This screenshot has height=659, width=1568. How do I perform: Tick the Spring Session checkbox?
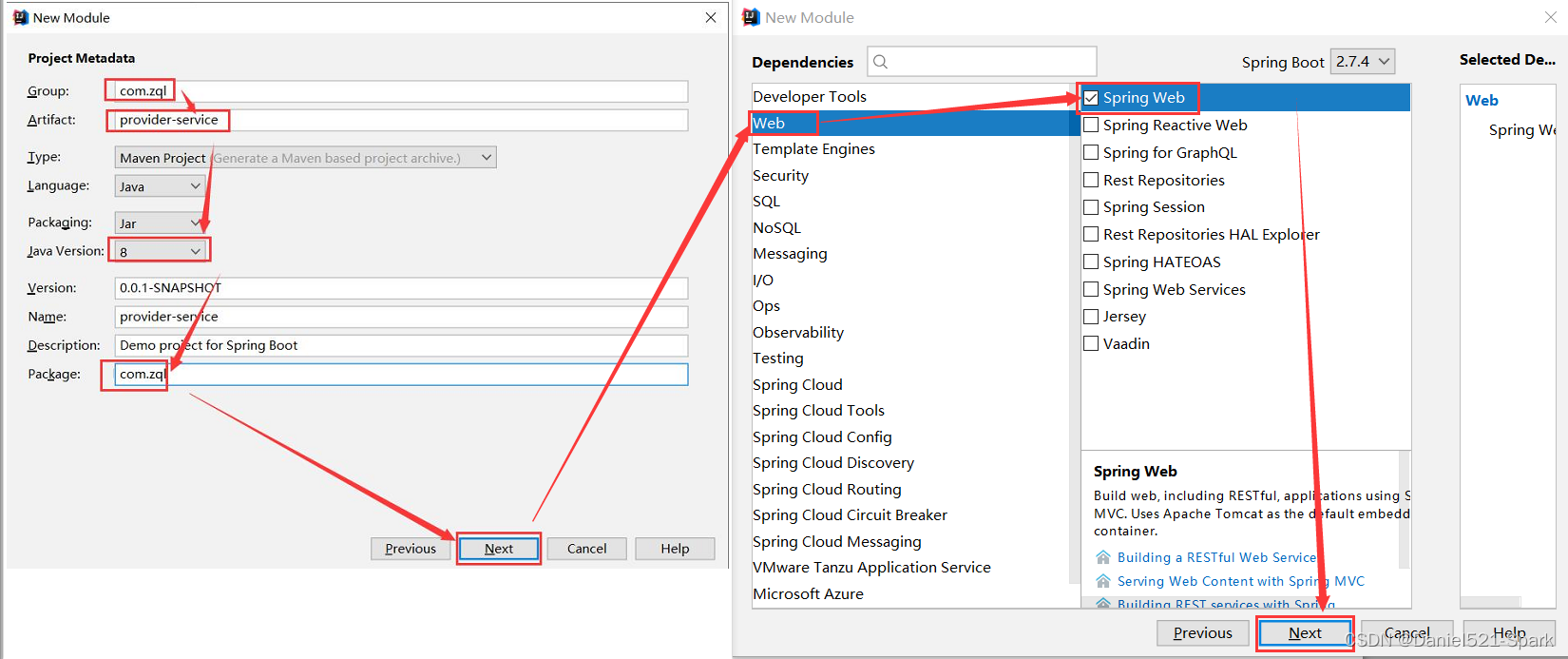coord(1091,206)
